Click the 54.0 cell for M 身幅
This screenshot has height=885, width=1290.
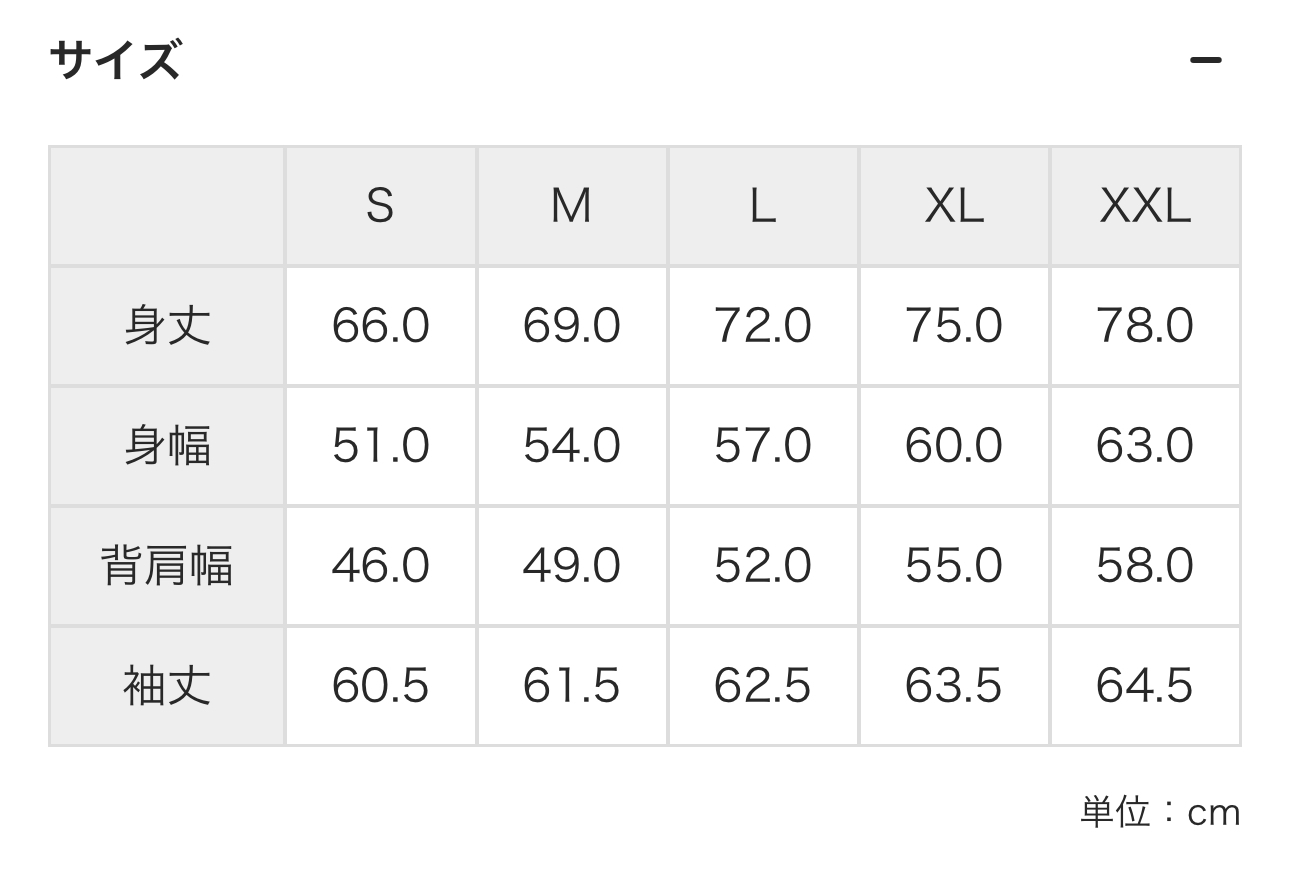(x=572, y=446)
